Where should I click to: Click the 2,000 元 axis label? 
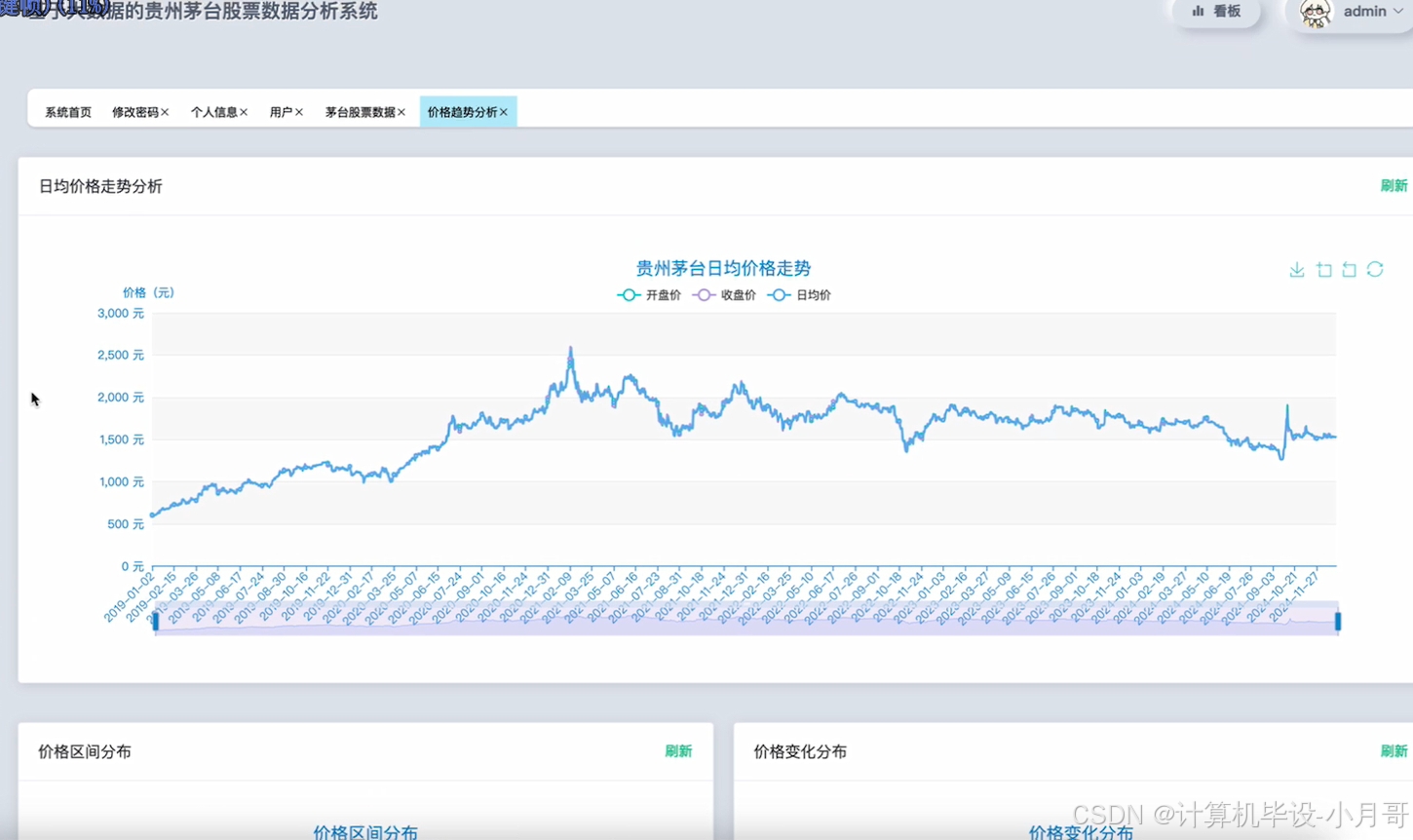pyautogui.click(x=121, y=398)
